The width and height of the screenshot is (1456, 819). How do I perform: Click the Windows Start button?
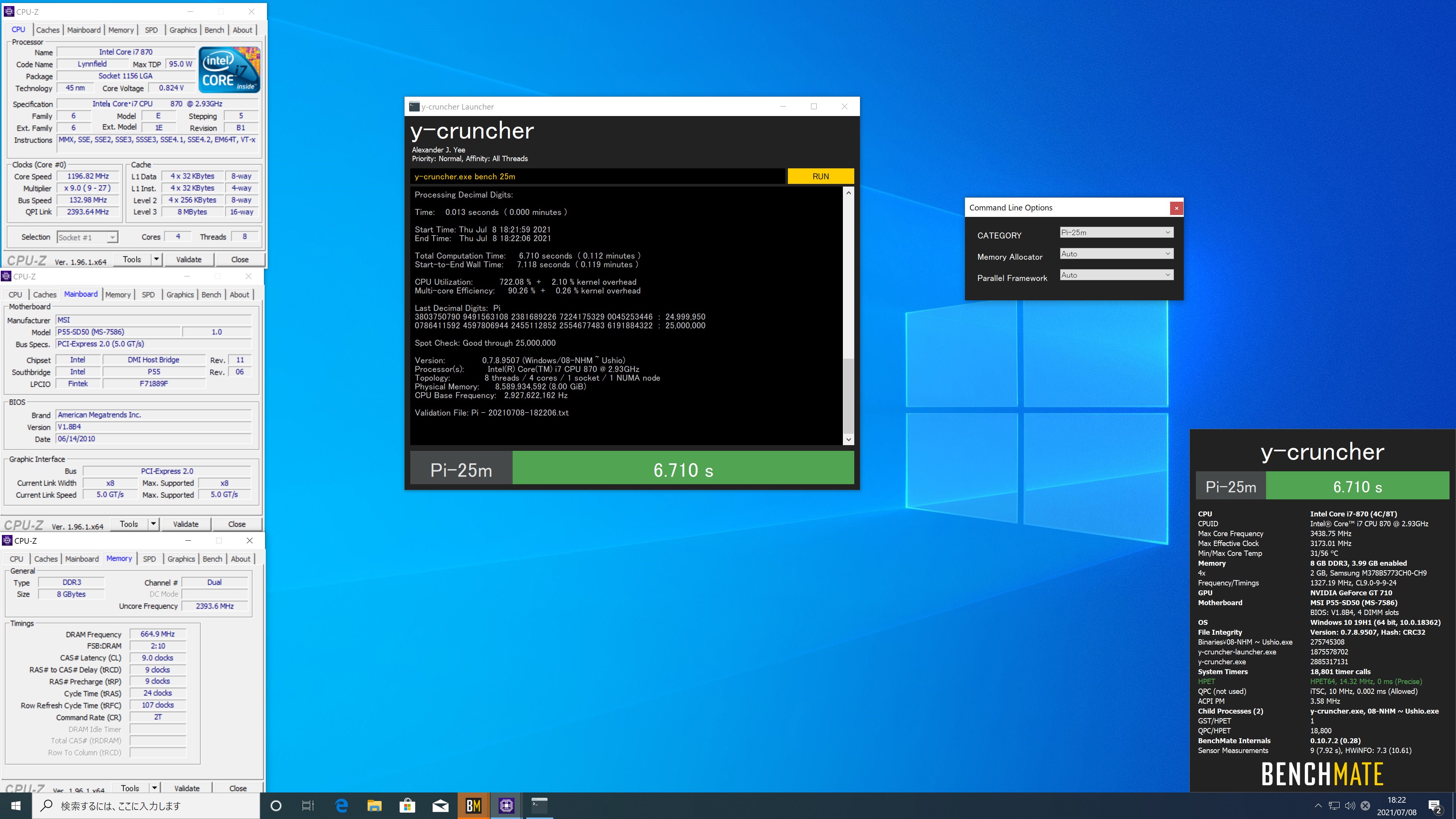pos(16,805)
